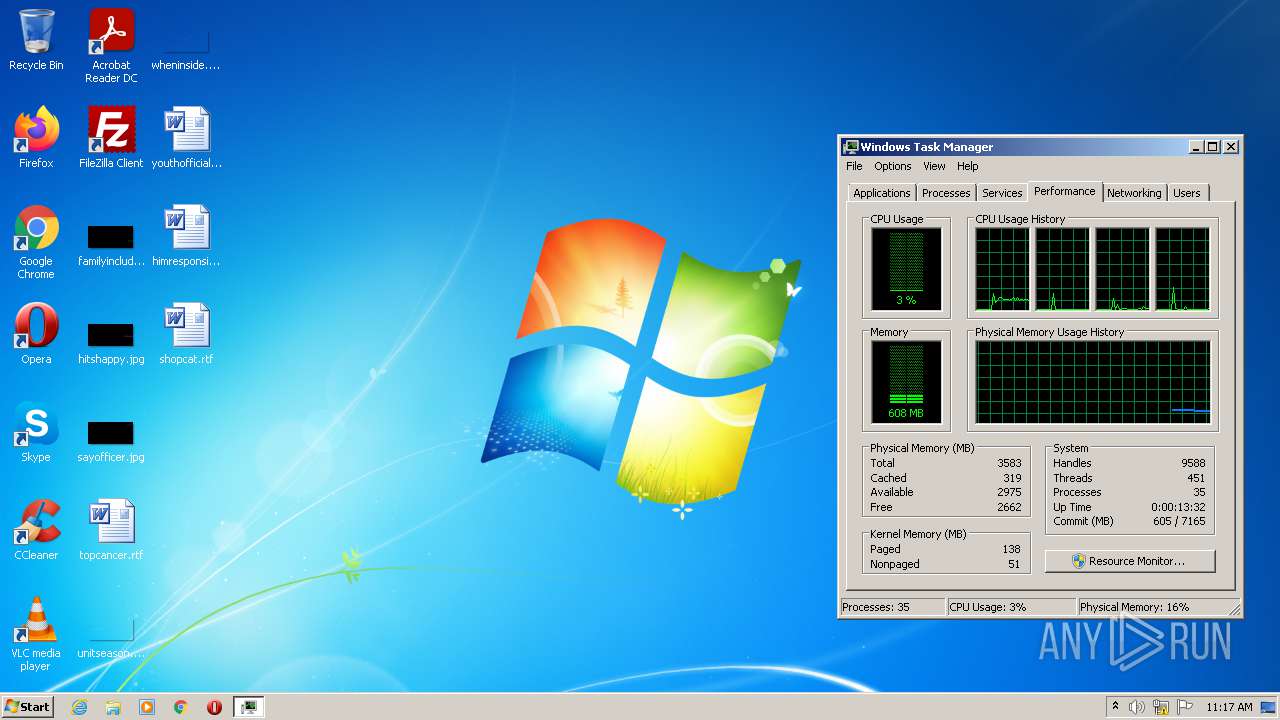Click the status bar text 'Processes: 35'
The image size is (1280, 720).
pos(876,607)
